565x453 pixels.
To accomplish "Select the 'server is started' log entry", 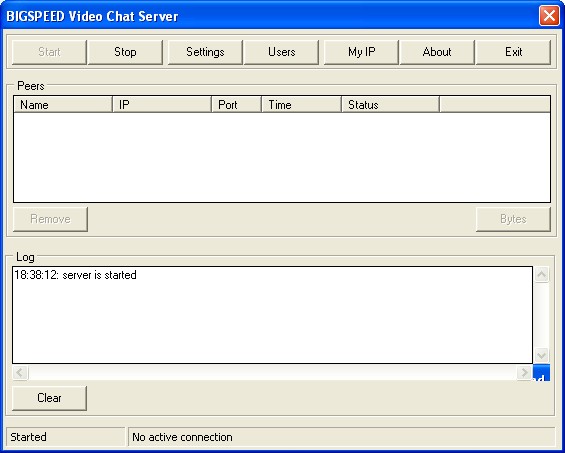I will 75,275.
